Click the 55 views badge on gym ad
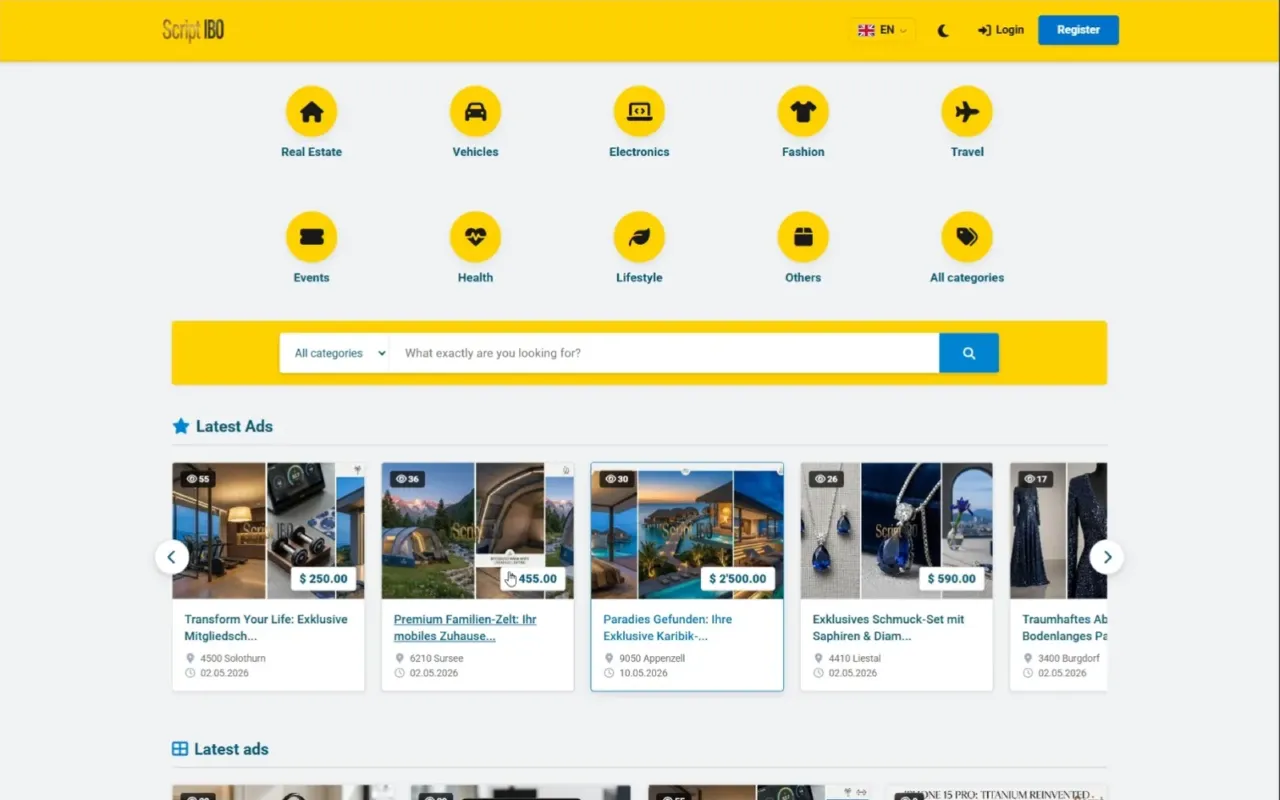The image size is (1280, 800). [198, 479]
